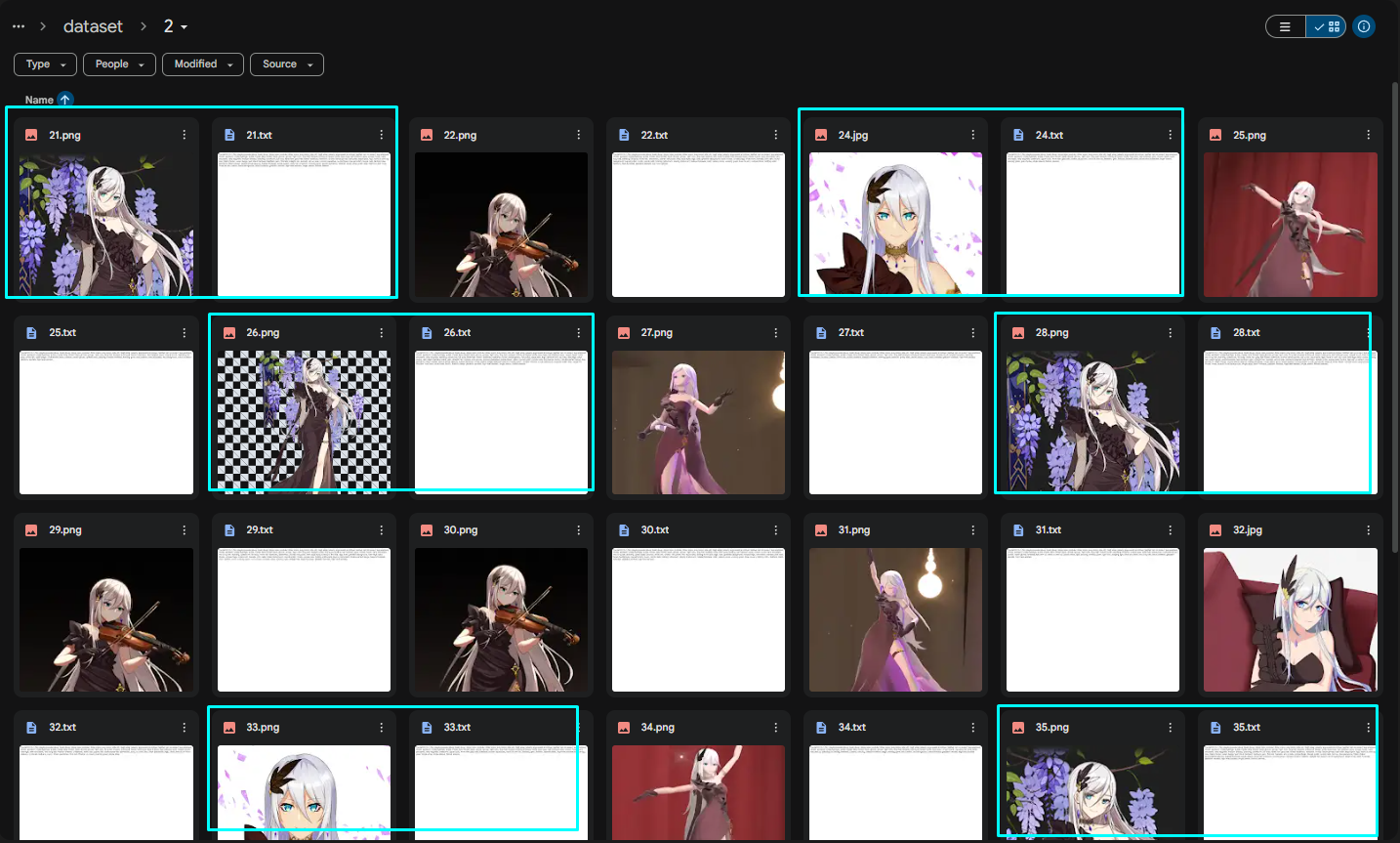This screenshot has width=1400, height=843.
Task: Open more actions menu for 30.png
Action: click(x=578, y=529)
